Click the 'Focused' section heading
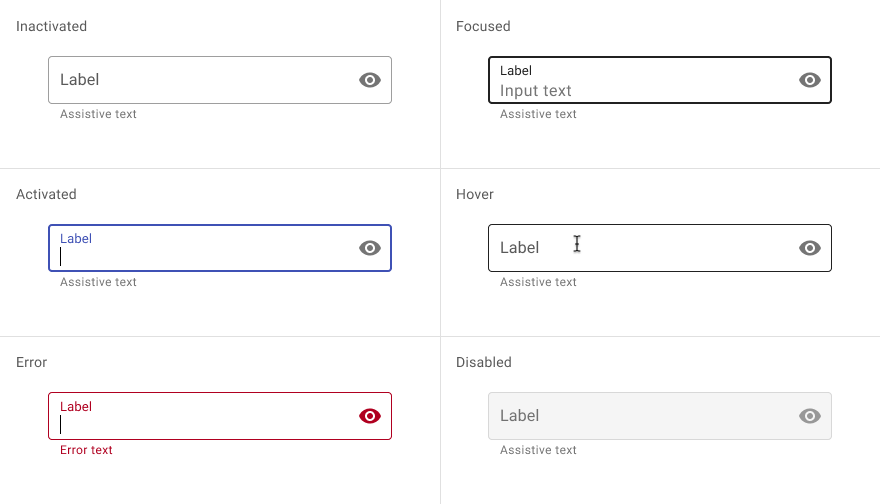Screen dimensions: 880x504 (483, 26)
